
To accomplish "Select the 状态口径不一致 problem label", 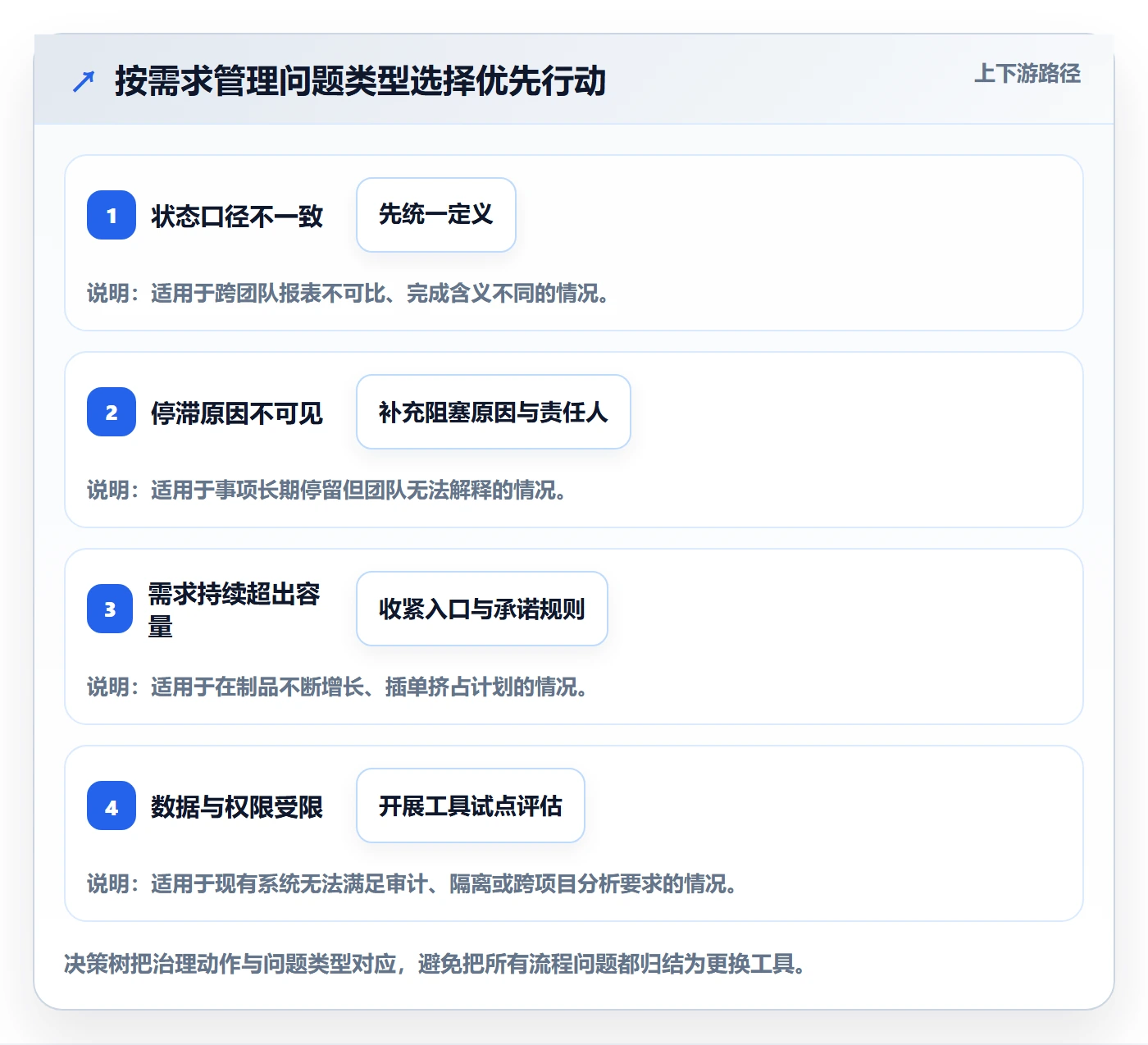I will point(237,216).
